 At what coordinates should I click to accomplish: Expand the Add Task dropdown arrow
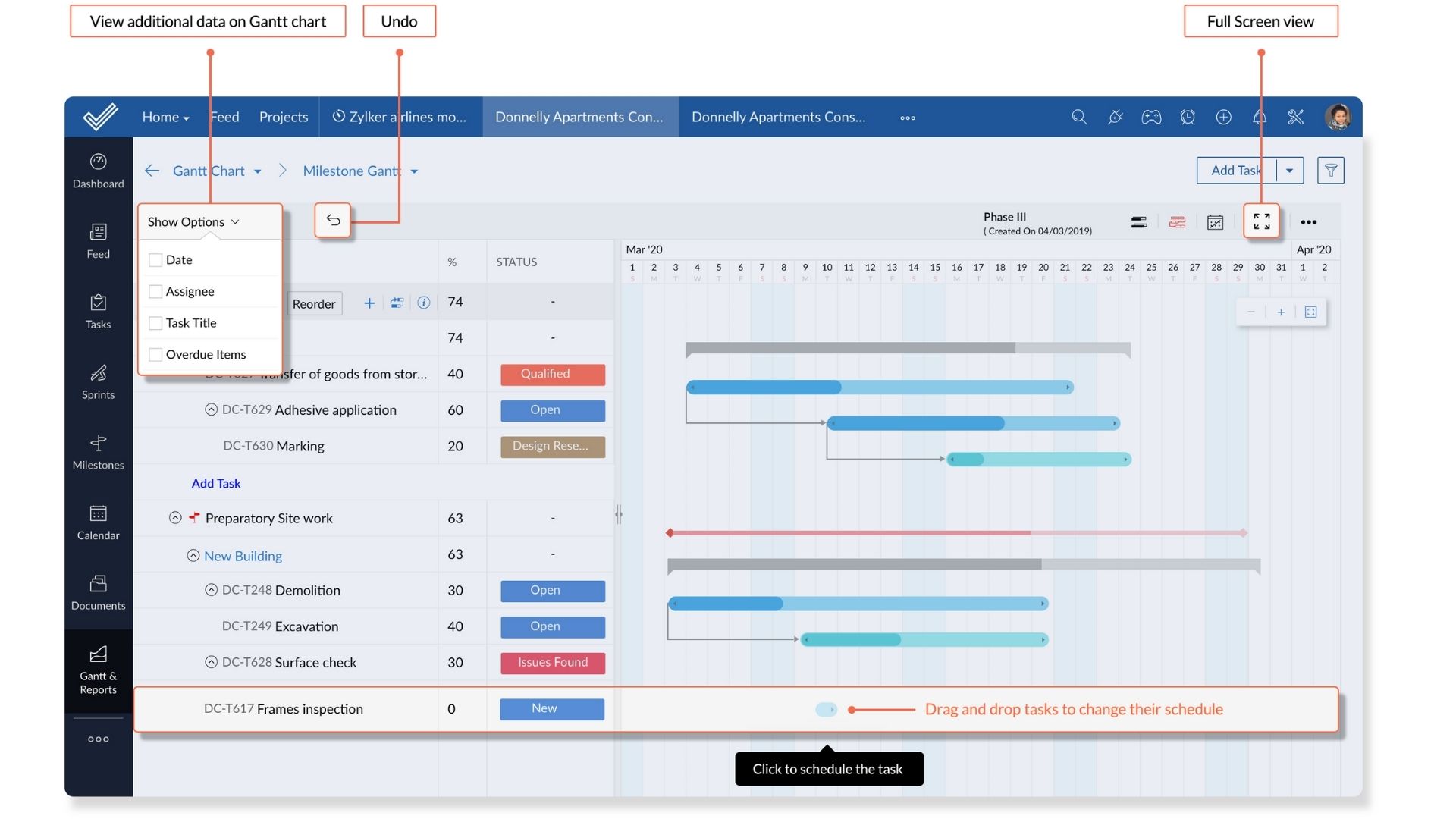(x=1290, y=170)
